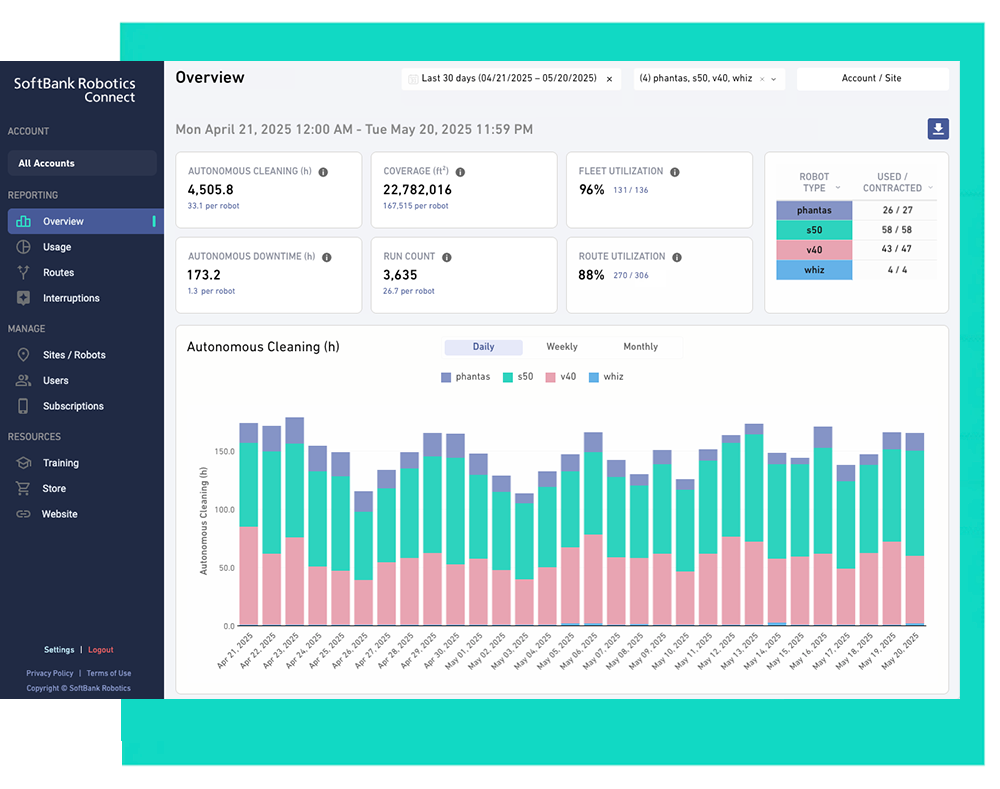Click info icon next to Coverage
This screenshot has width=1000, height=789.
[x=460, y=172]
